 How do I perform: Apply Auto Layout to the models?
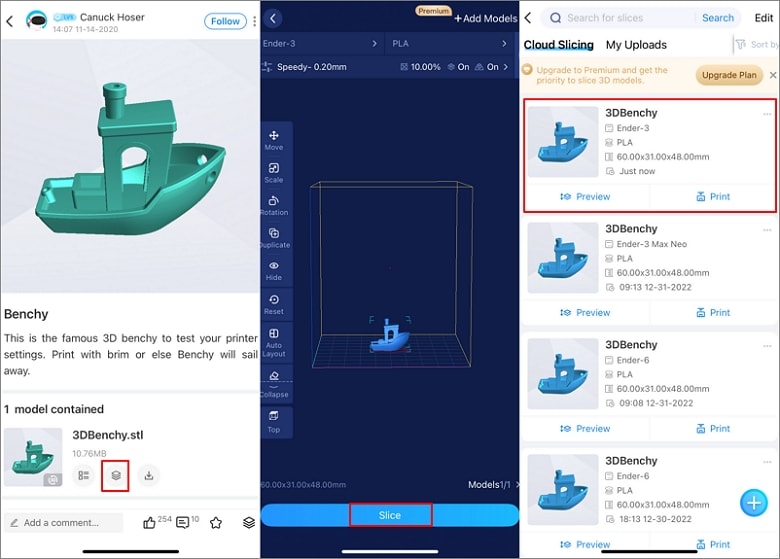[274, 342]
